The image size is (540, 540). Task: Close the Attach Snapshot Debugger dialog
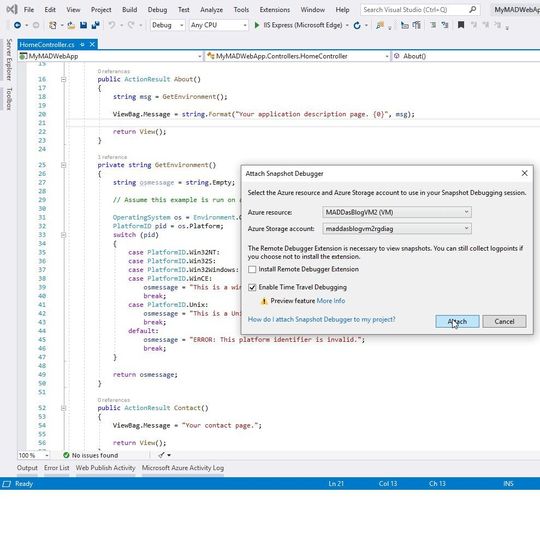pyautogui.click(x=525, y=173)
